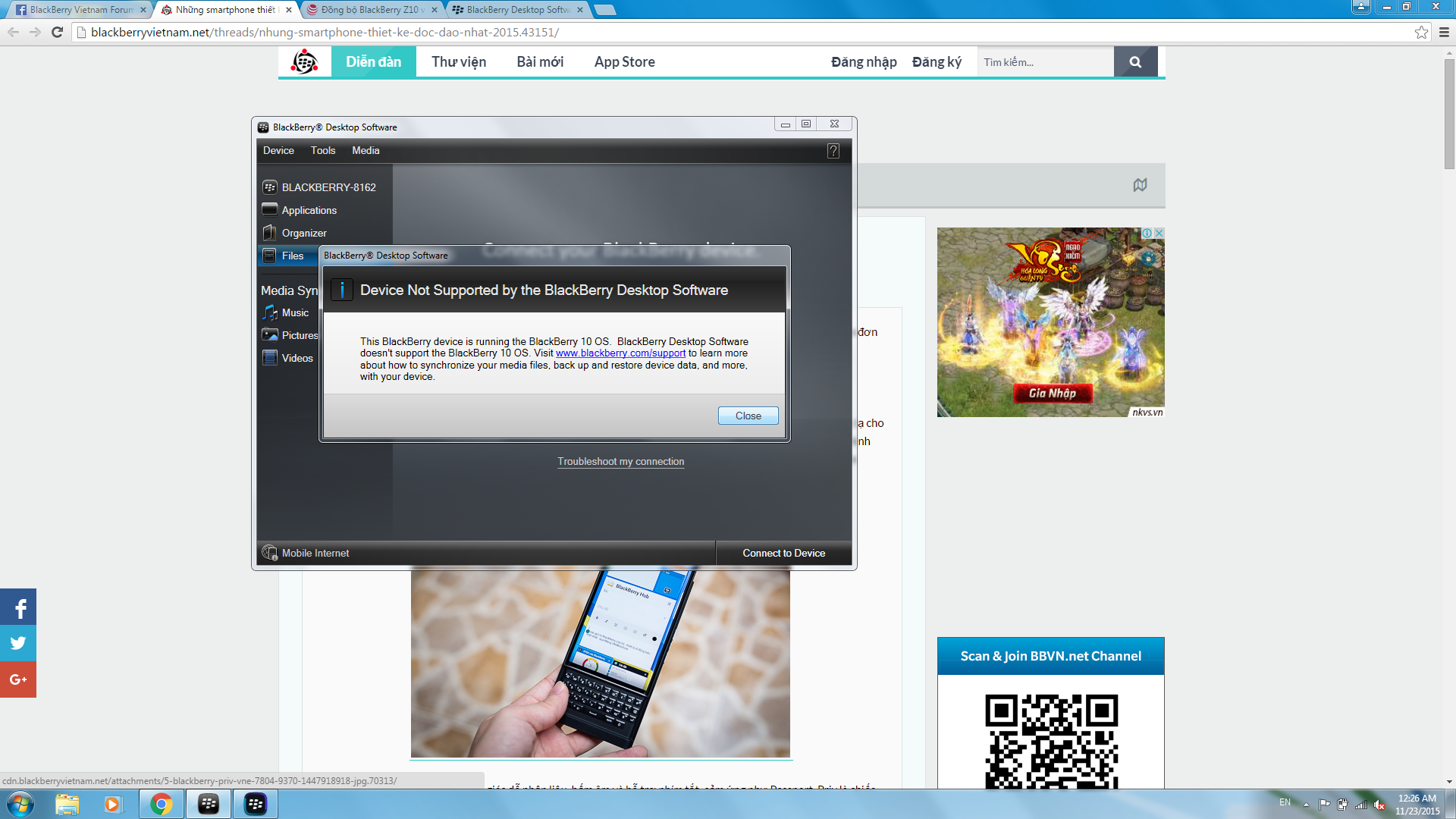Bookmark page with star icon
This screenshot has width=1456, height=819.
[x=1421, y=32]
